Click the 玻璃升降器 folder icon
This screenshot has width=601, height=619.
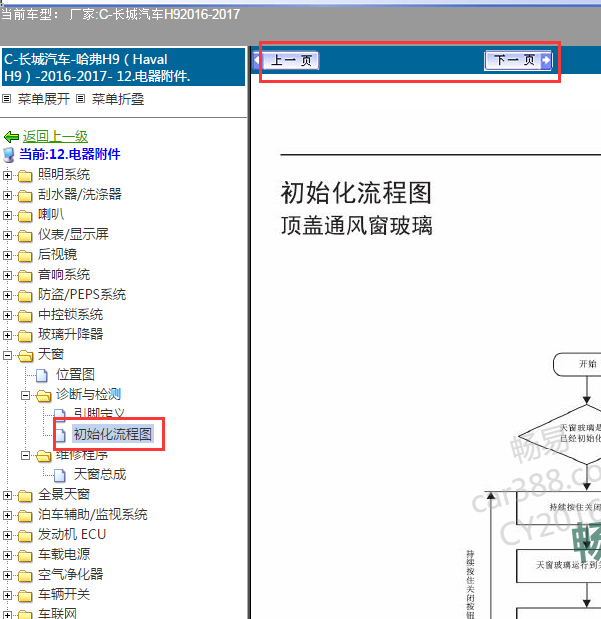pos(25,336)
